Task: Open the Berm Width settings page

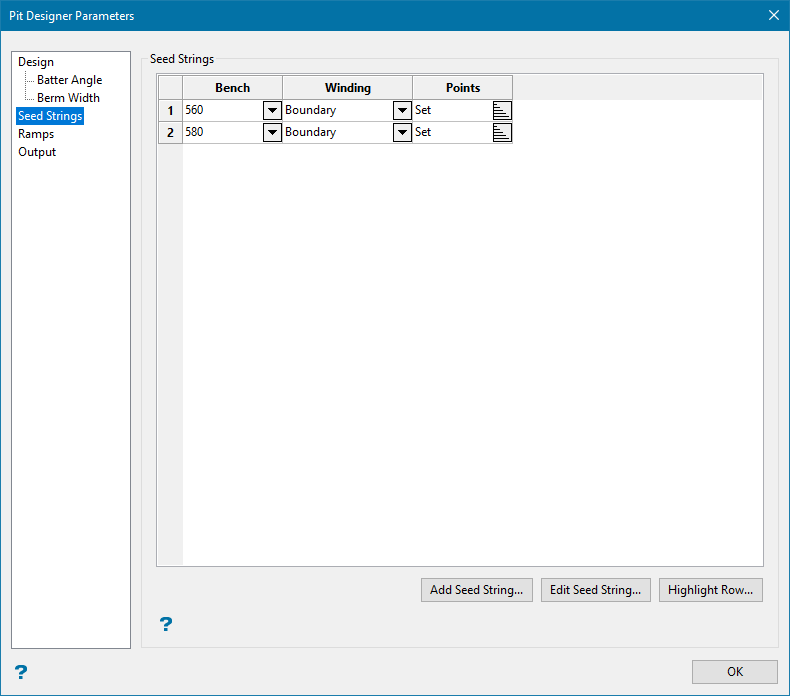Action: 68,98
